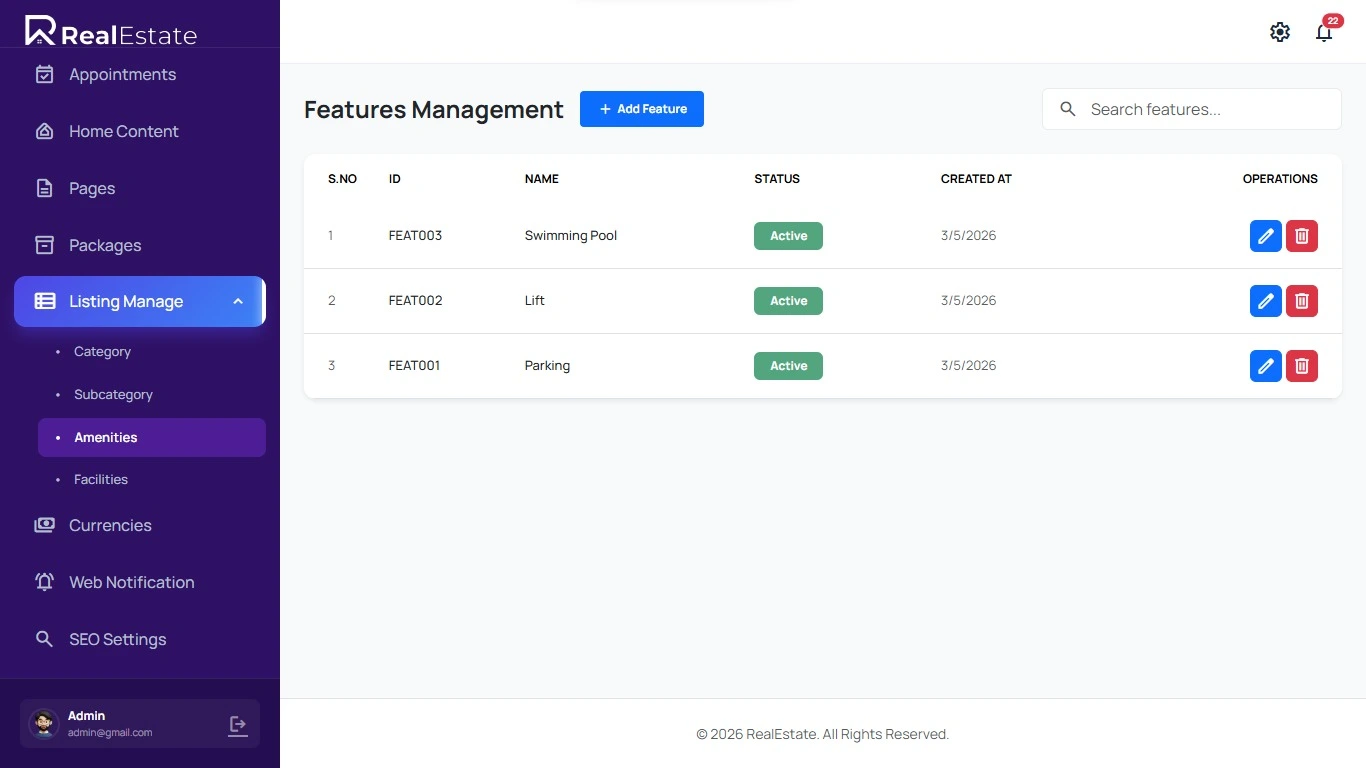
Task: Open Facilities in the sidebar
Action: (x=101, y=480)
